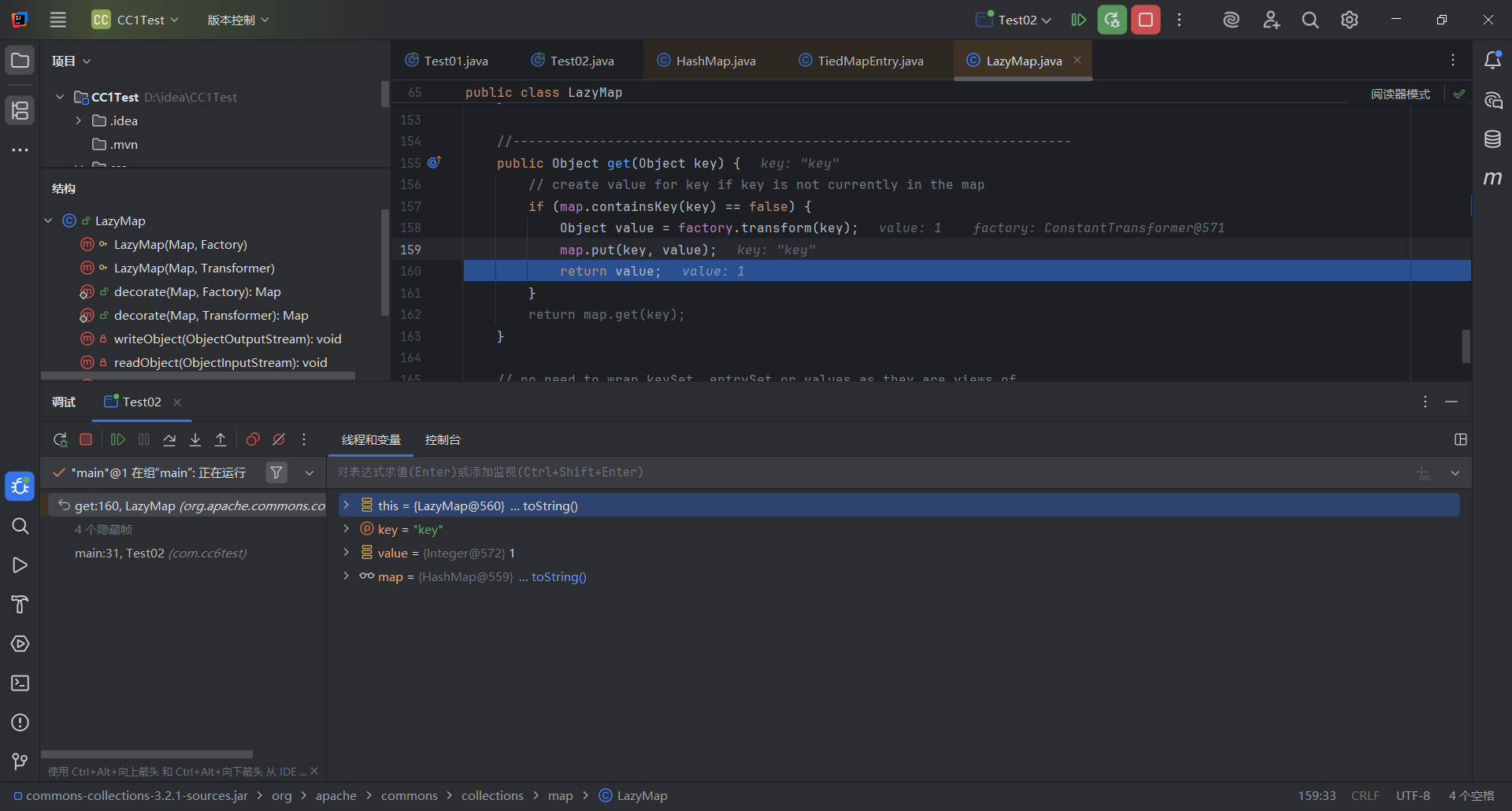Collapse the CC1Test project root node

tap(60, 97)
